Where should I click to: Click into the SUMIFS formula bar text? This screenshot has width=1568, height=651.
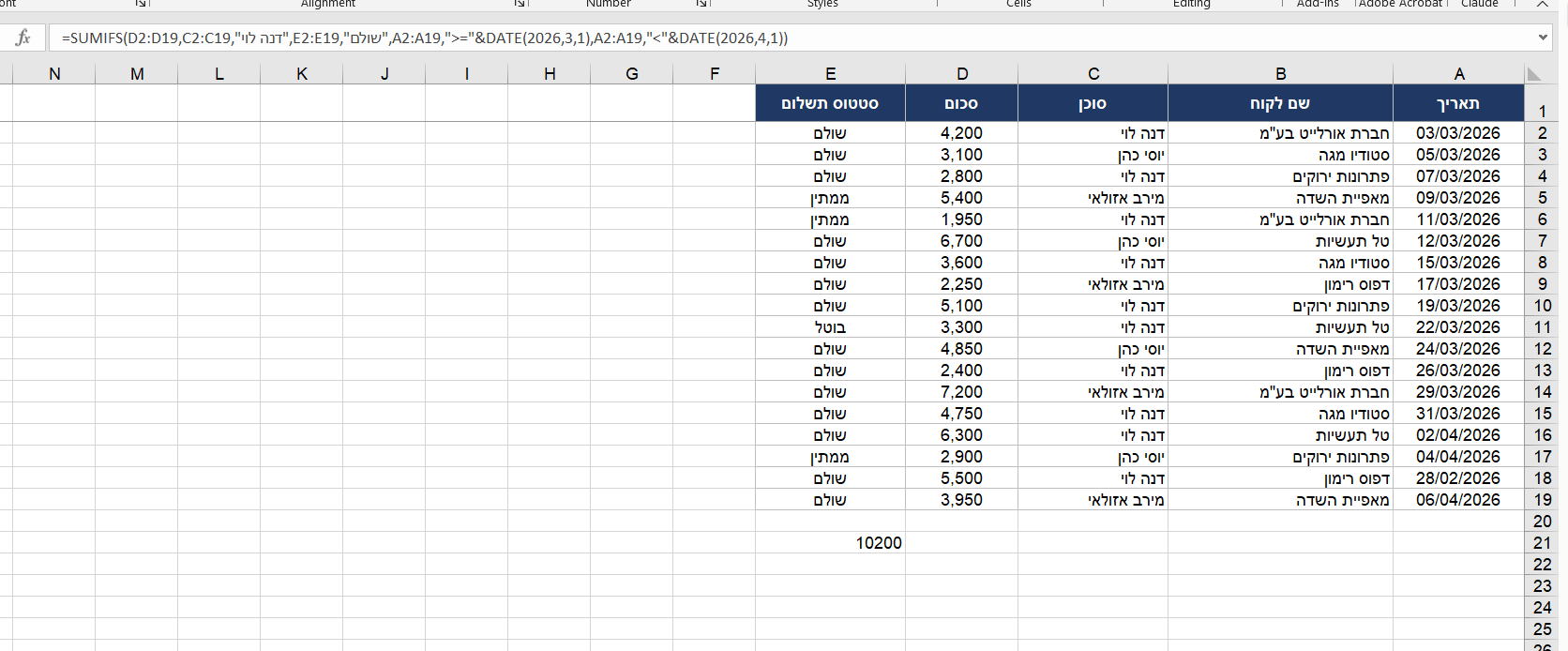pyautogui.click(x=425, y=38)
